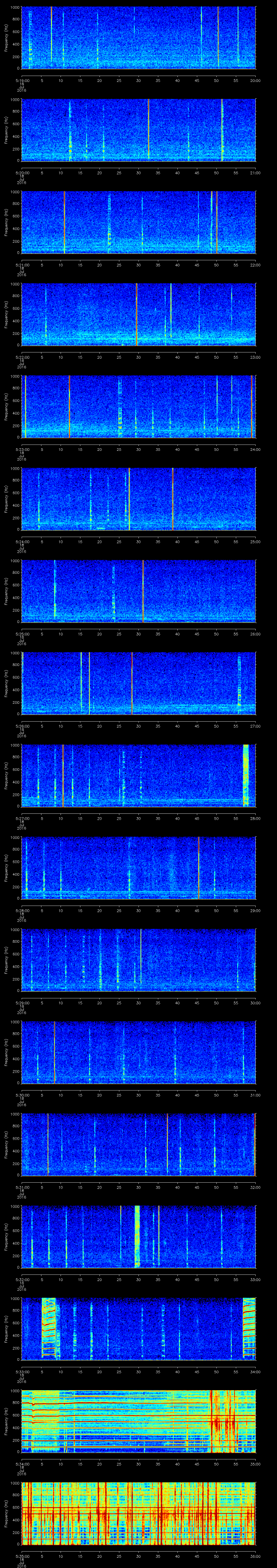Click the '26:00' end time label
The width and height of the screenshot is (277, 1568).
[255, 634]
